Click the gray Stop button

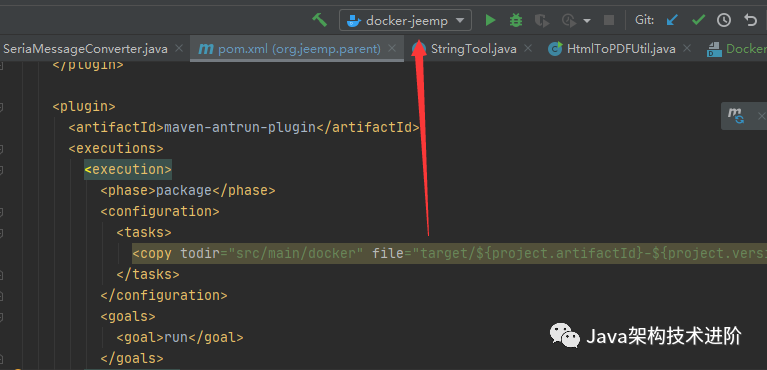tap(609, 21)
